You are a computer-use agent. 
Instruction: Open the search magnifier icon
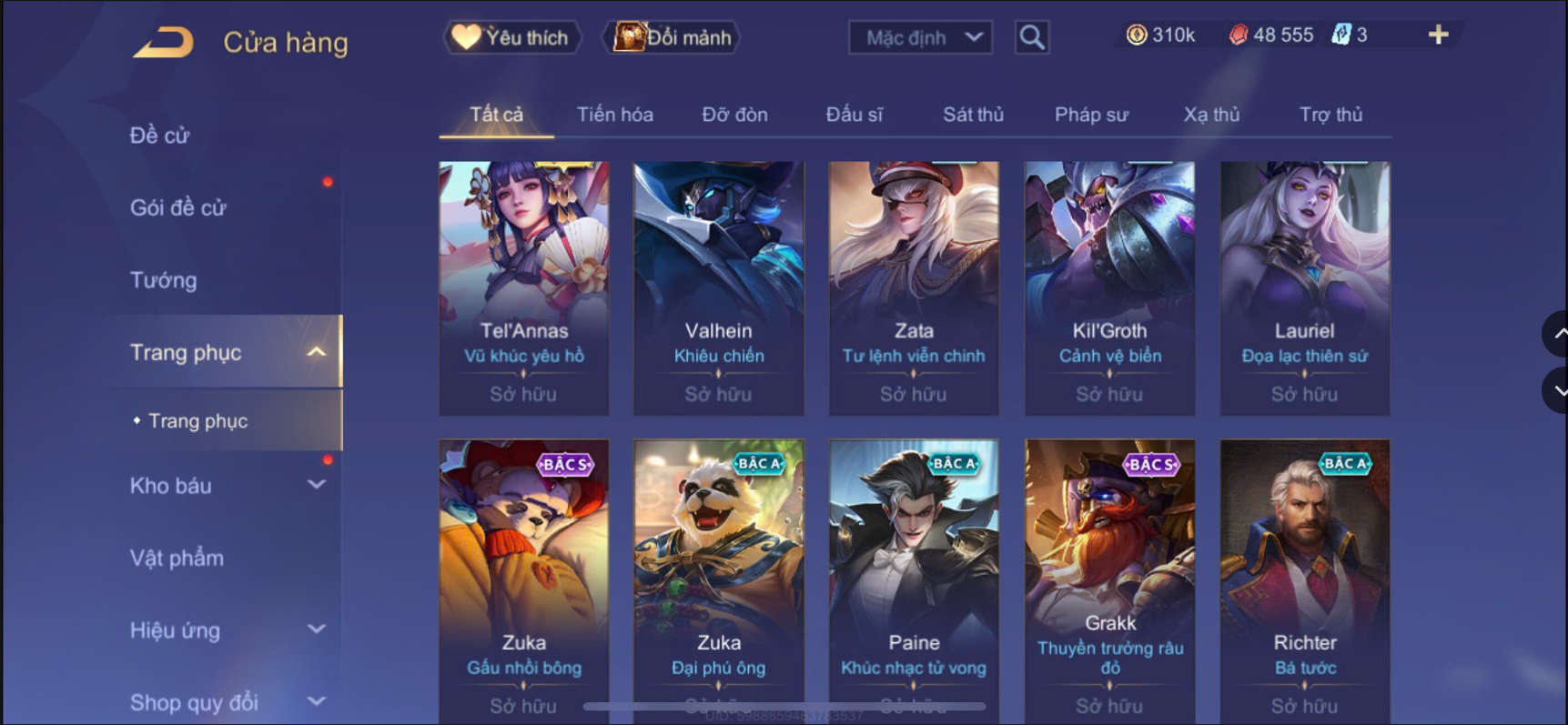click(1032, 37)
